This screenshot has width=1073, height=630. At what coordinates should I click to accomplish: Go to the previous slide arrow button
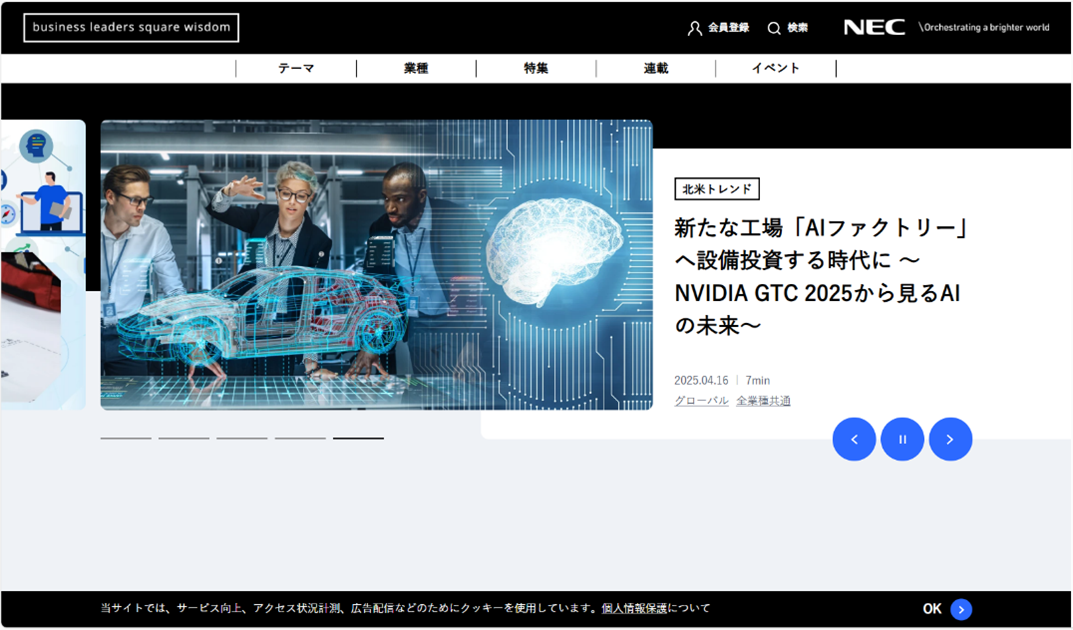tap(854, 439)
